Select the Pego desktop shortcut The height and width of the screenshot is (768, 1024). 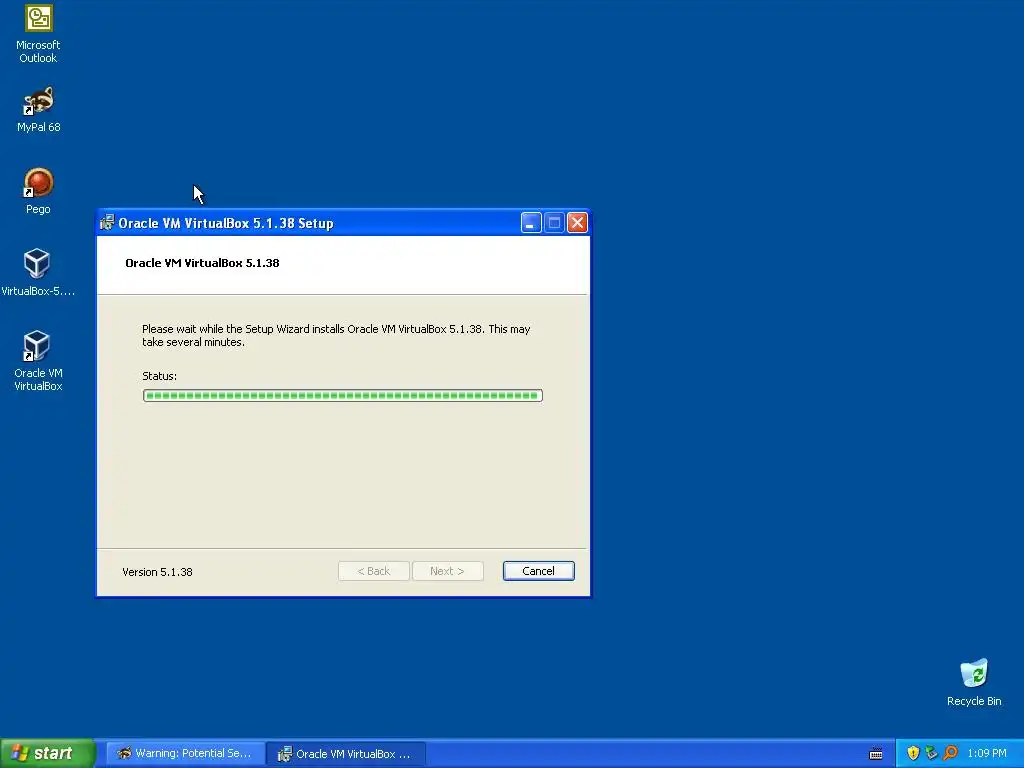click(x=38, y=191)
